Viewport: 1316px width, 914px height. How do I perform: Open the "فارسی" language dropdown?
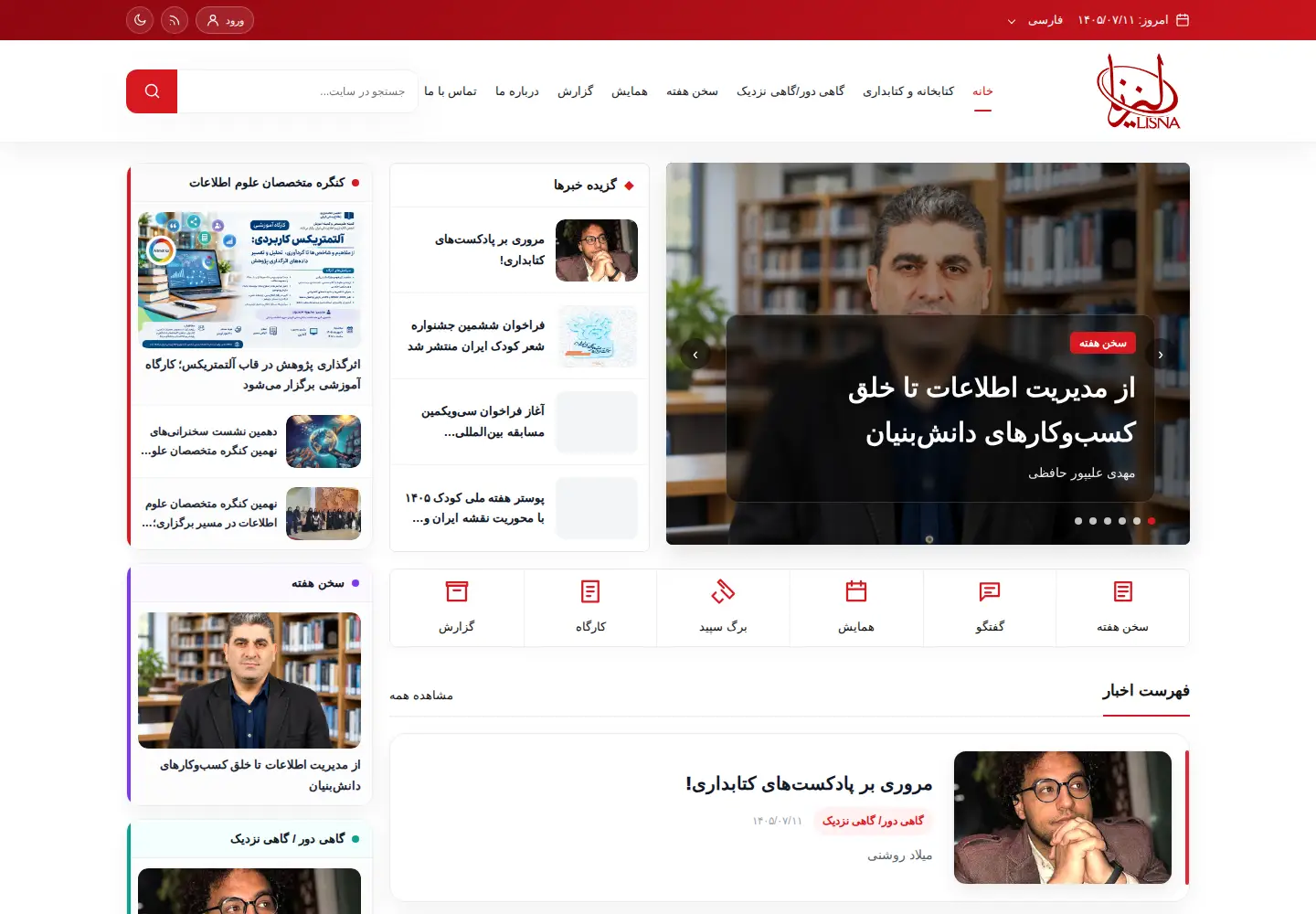click(1035, 20)
